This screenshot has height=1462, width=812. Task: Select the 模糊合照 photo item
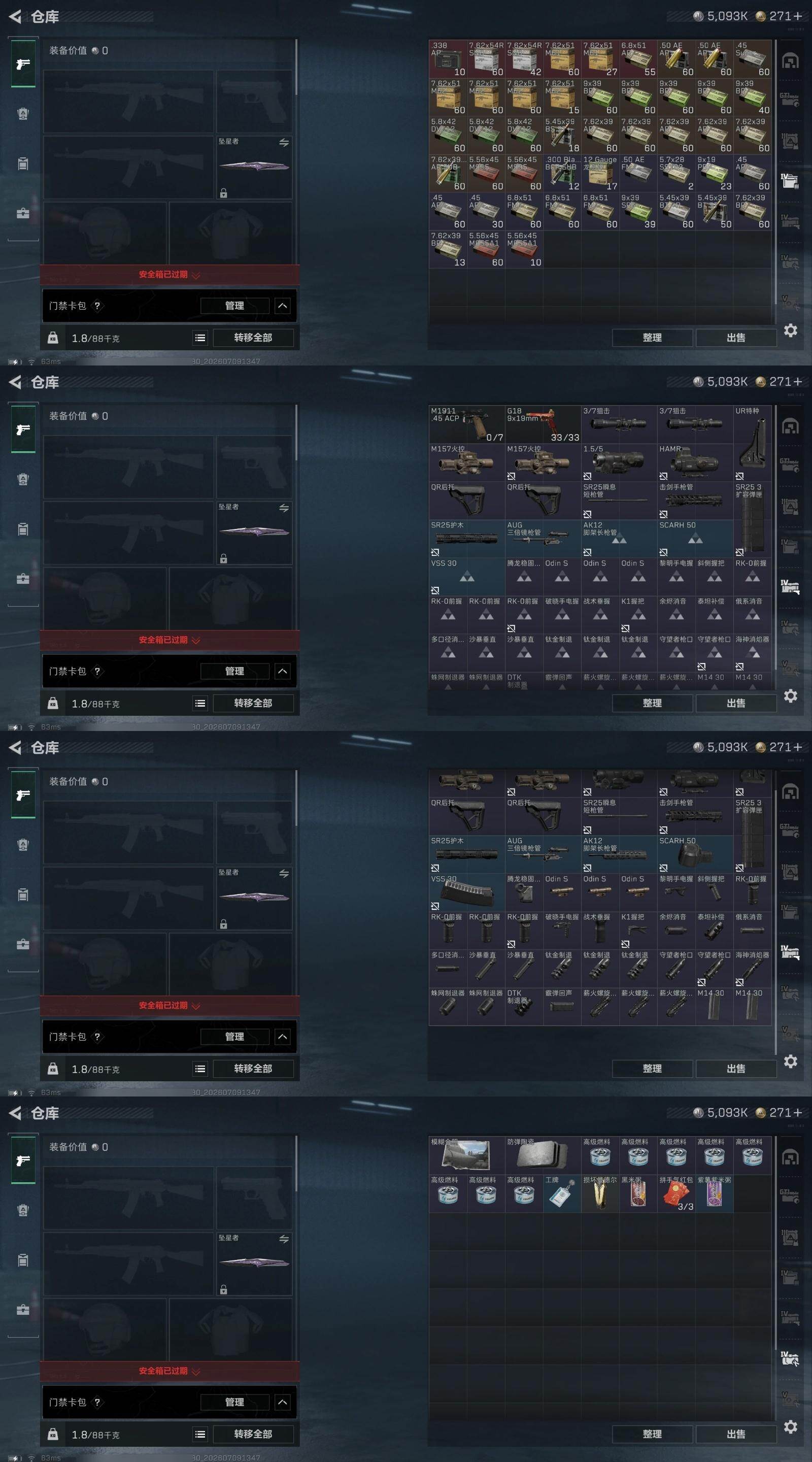click(x=466, y=1155)
